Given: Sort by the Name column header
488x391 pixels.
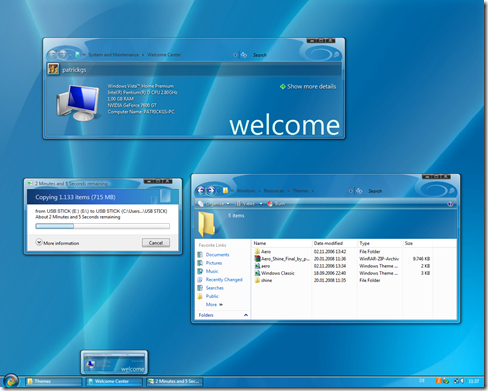Looking at the screenshot, I should pos(282,243).
